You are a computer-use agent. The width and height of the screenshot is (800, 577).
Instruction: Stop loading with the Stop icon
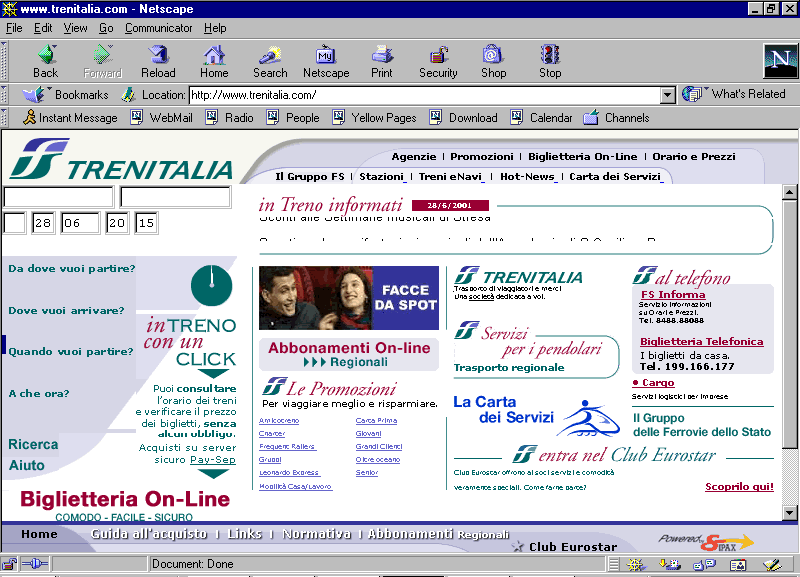(x=550, y=61)
